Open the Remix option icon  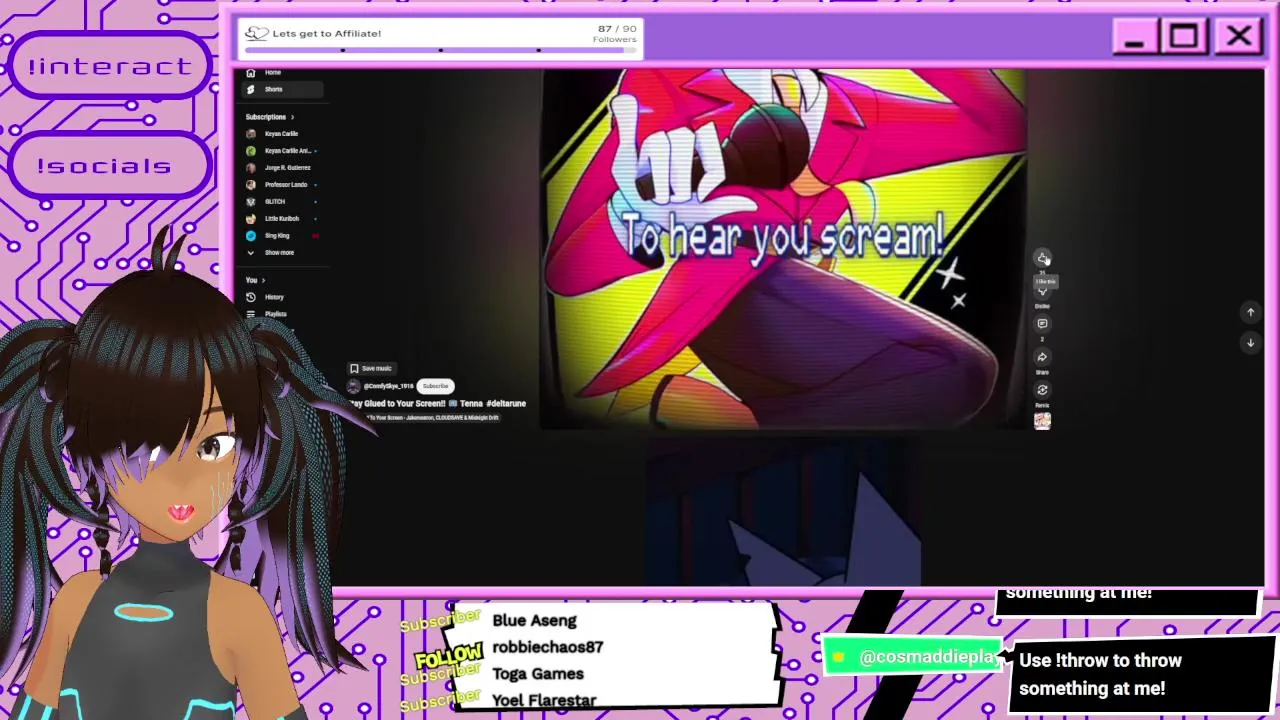pos(1042,390)
